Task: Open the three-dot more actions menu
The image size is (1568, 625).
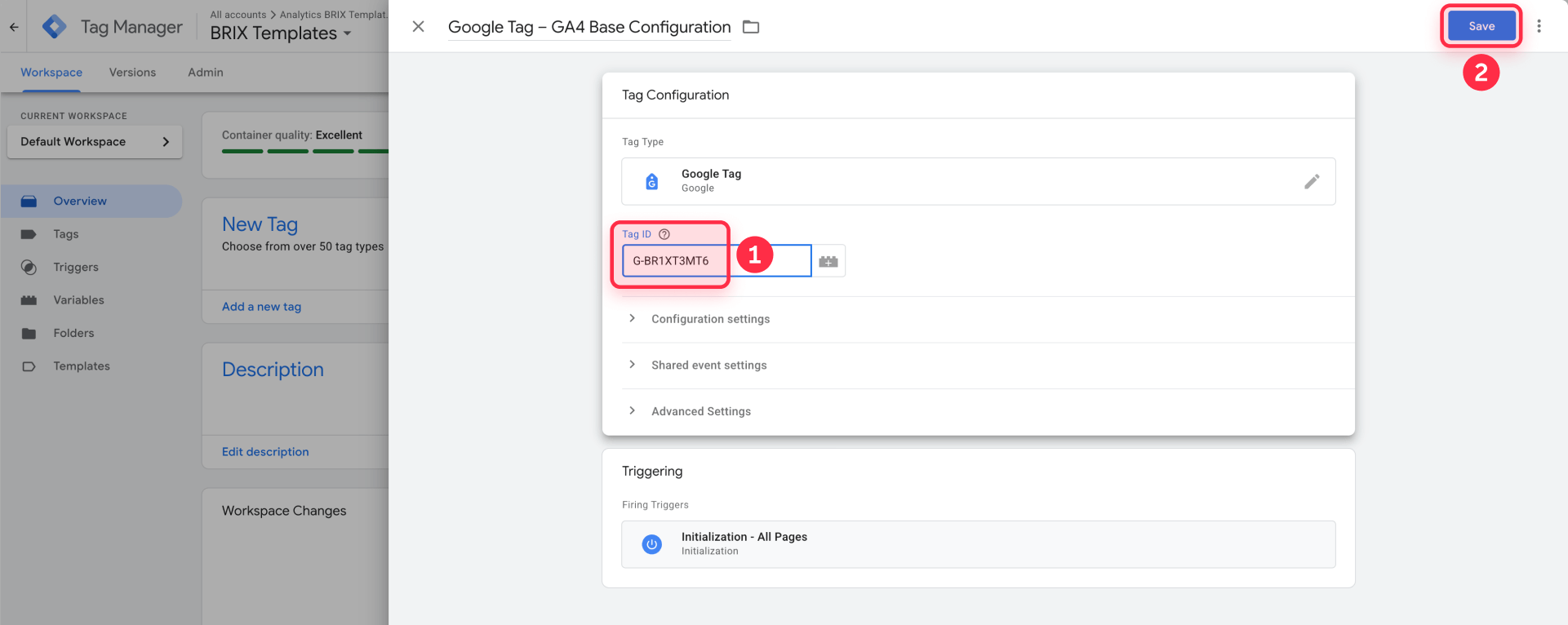Action: tap(1539, 26)
